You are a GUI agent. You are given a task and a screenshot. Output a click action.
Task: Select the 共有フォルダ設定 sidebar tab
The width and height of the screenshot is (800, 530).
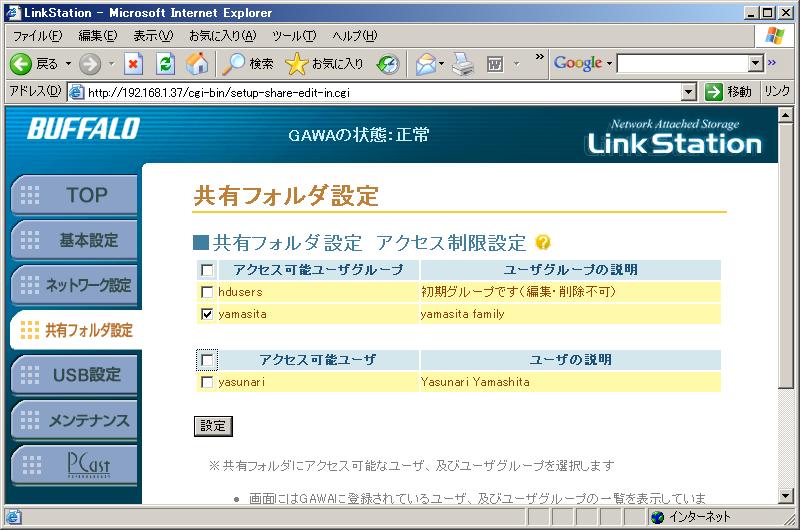tap(77, 330)
